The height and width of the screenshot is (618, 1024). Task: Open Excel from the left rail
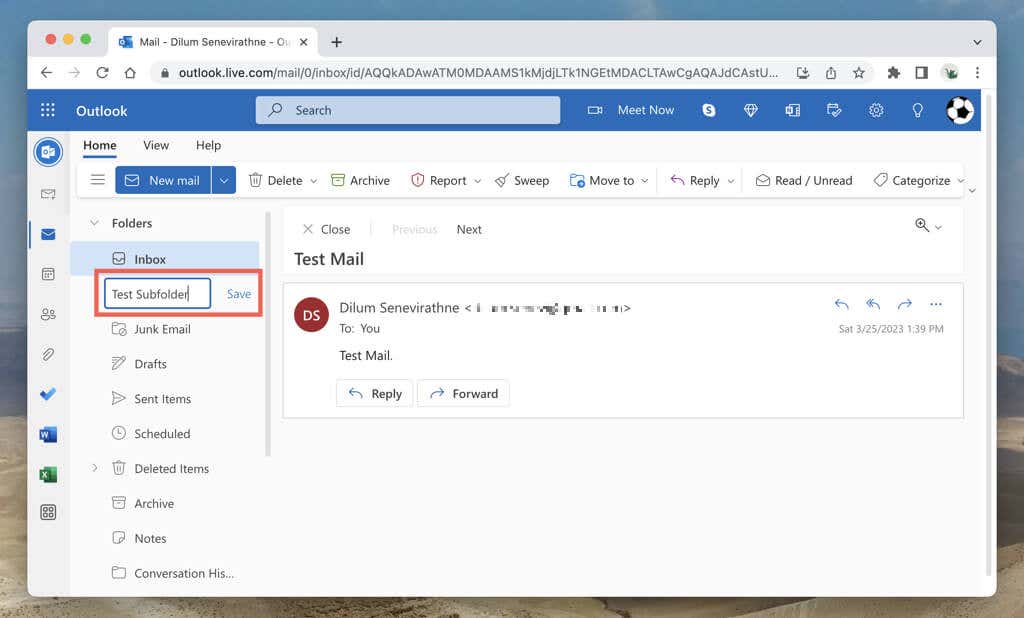48,474
